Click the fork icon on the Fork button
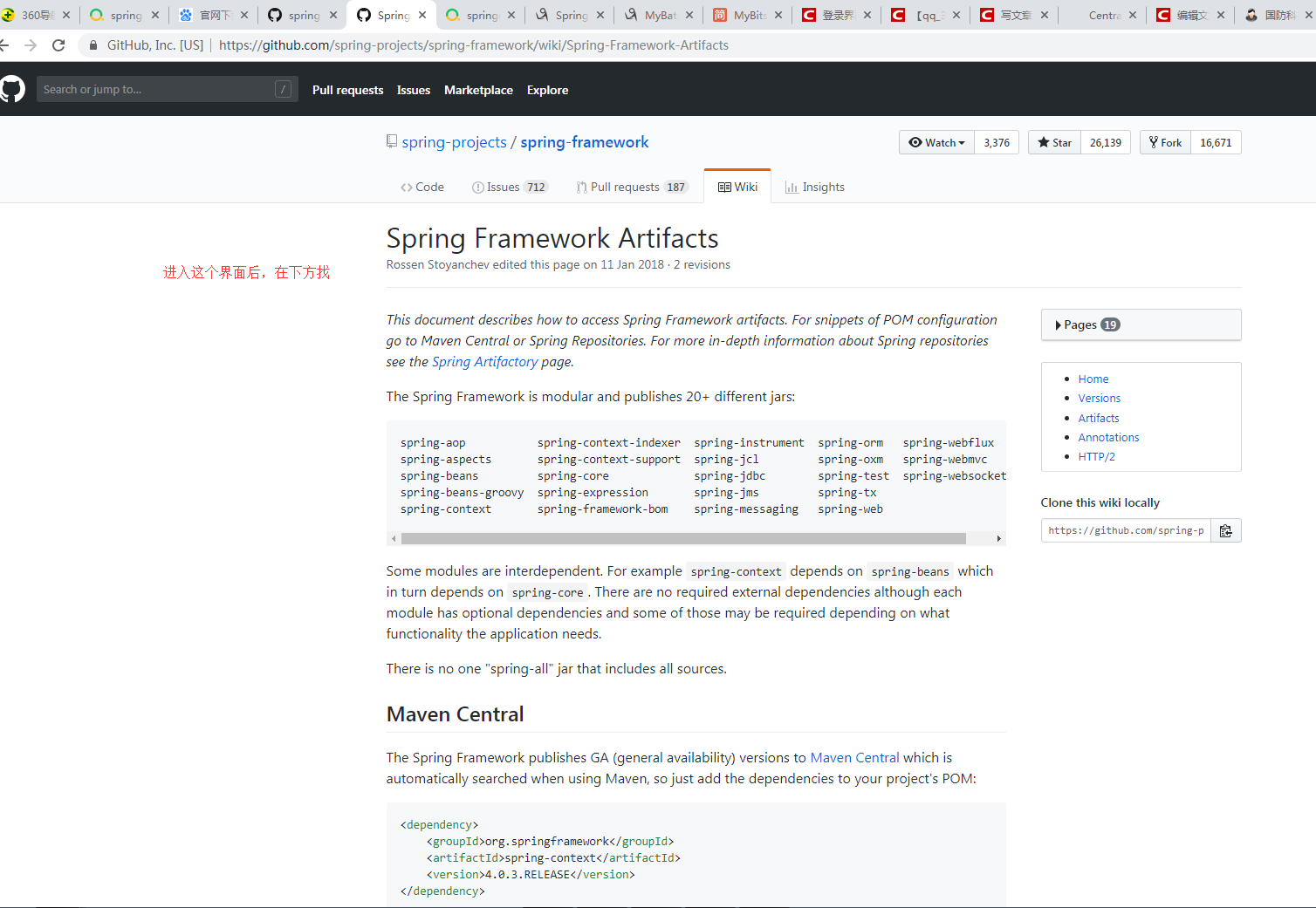Image resolution: width=1316 pixels, height=908 pixels. click(x=1154, y=142)
